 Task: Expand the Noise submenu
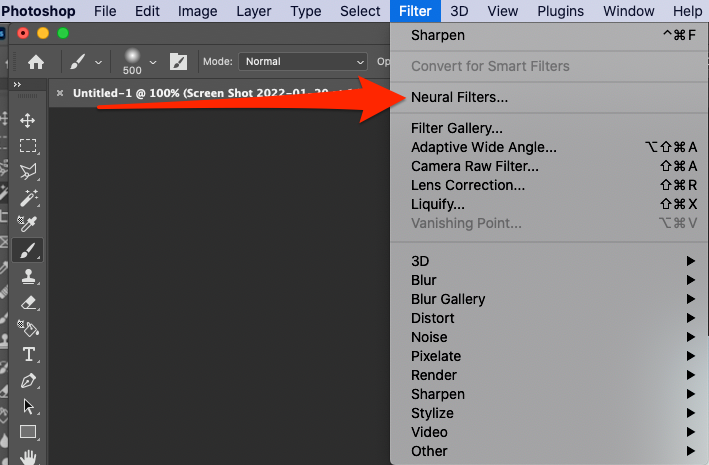[x=549, y=337]
